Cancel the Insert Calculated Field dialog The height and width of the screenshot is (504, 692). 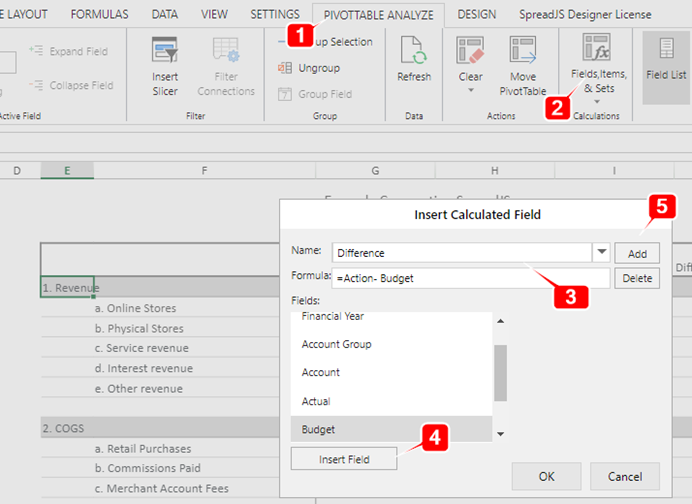[625, 476]
